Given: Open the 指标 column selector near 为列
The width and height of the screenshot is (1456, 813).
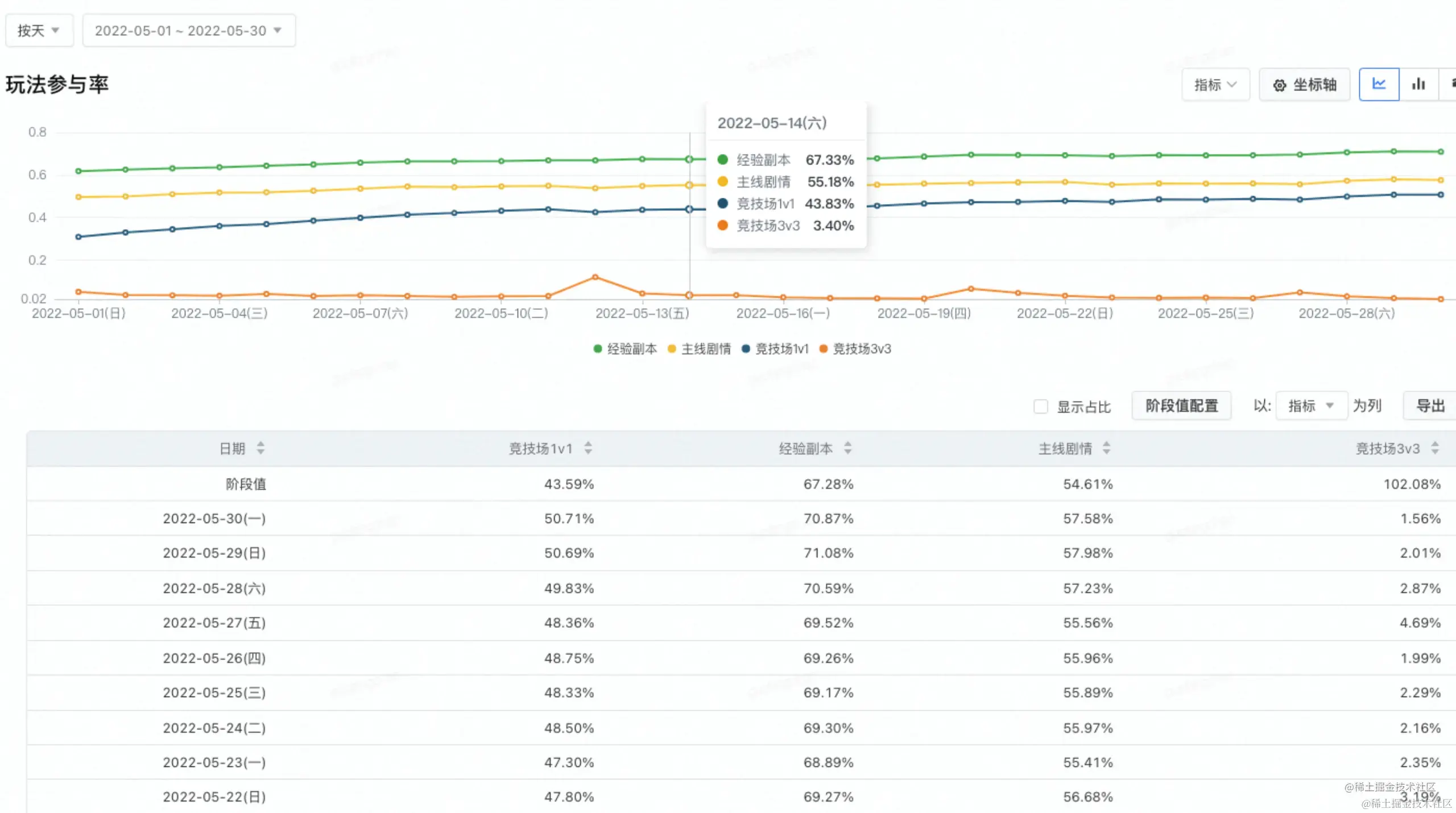Looking at the screenshot, I should (x=1311, y=405).
